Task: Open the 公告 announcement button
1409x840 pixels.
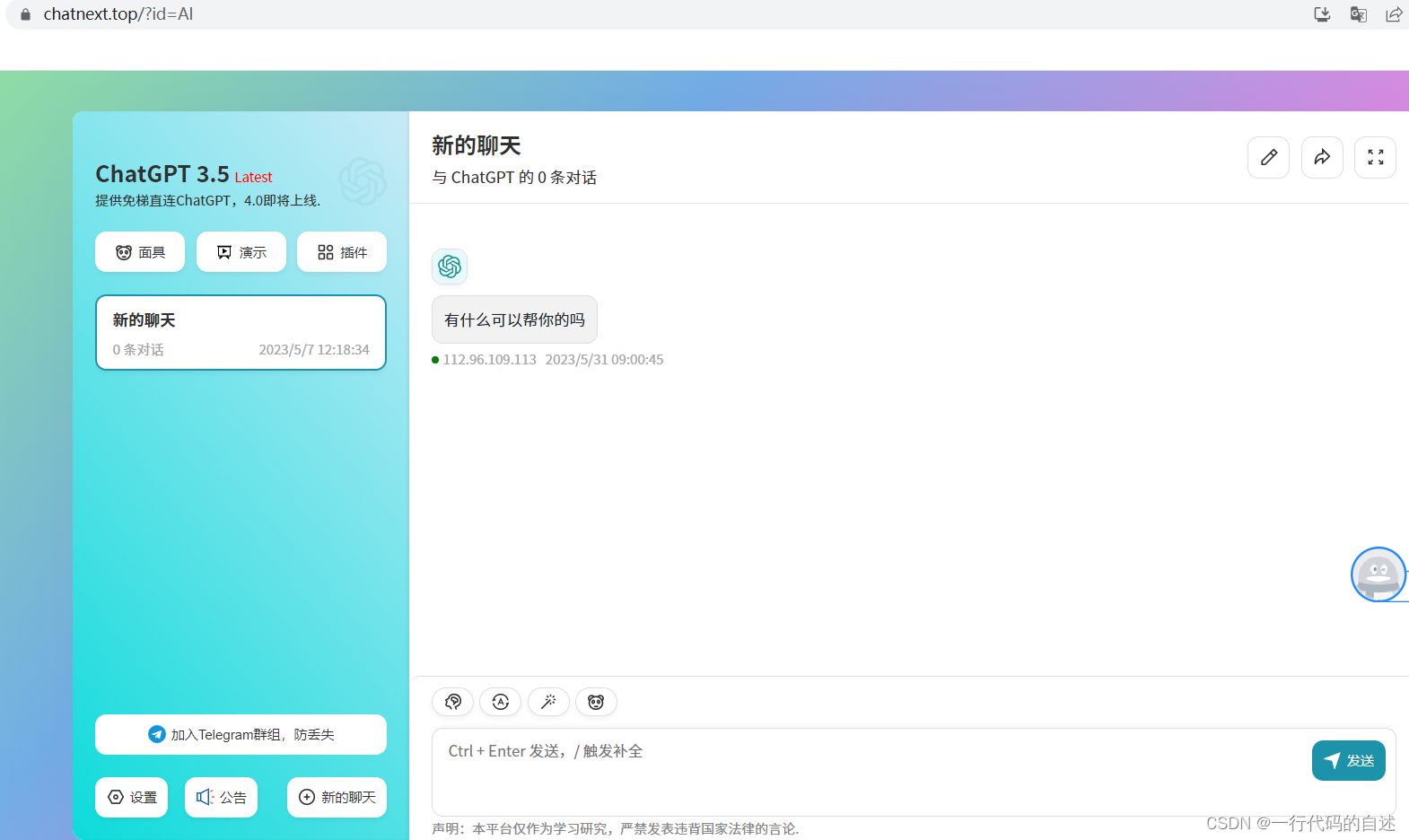Action: coord(222,797)
